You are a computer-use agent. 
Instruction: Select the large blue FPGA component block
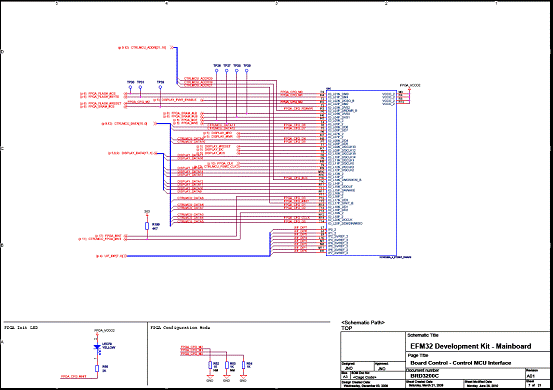click(361, 173)
